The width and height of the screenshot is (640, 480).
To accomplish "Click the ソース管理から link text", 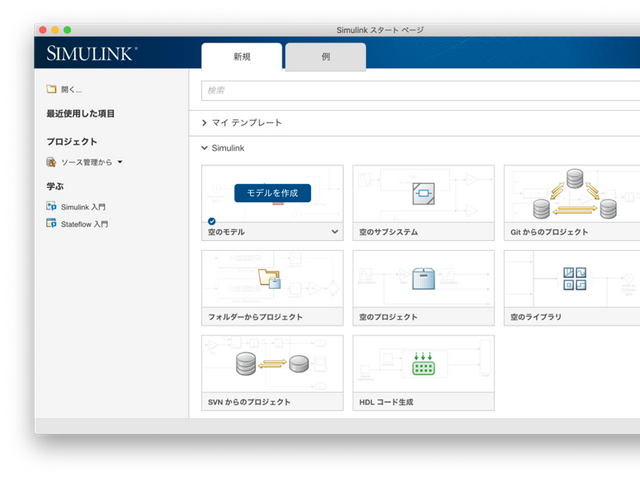I will (x=87, y=162).
